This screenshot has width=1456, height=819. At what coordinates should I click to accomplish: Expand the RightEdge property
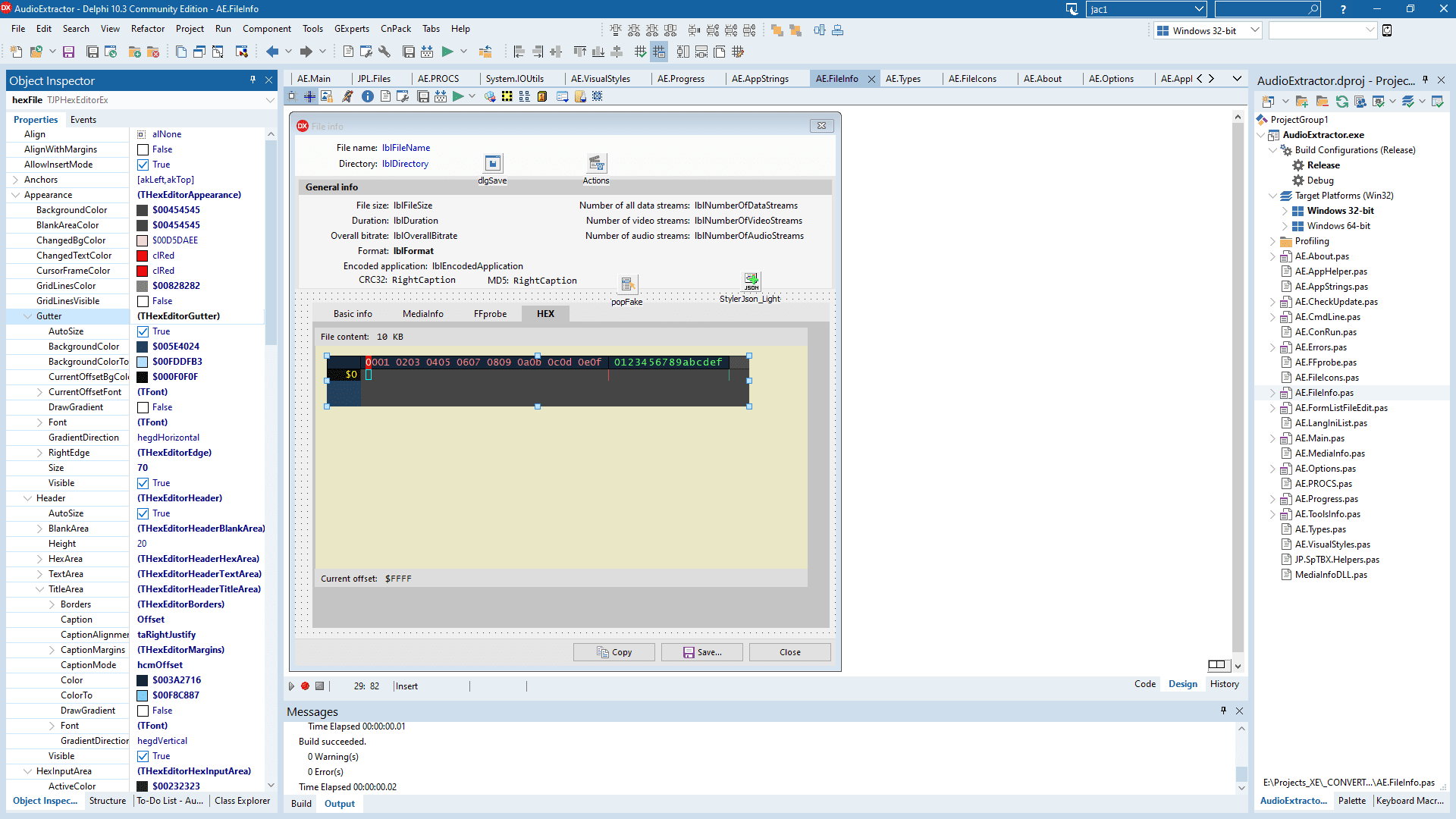click(40, 453)
